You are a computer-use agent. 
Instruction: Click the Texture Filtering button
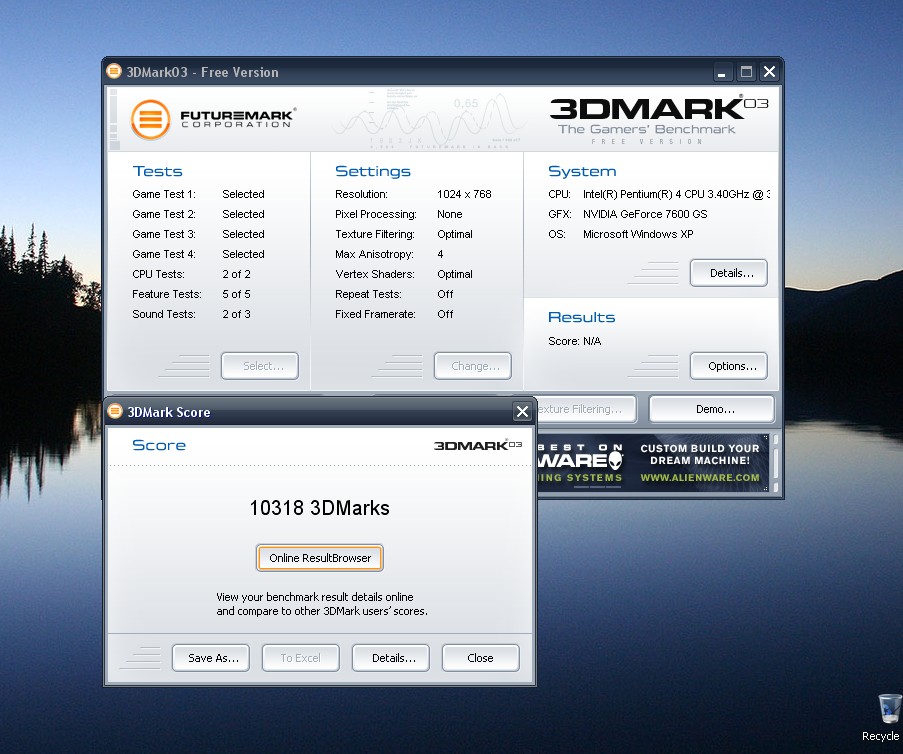pos(586,409)
